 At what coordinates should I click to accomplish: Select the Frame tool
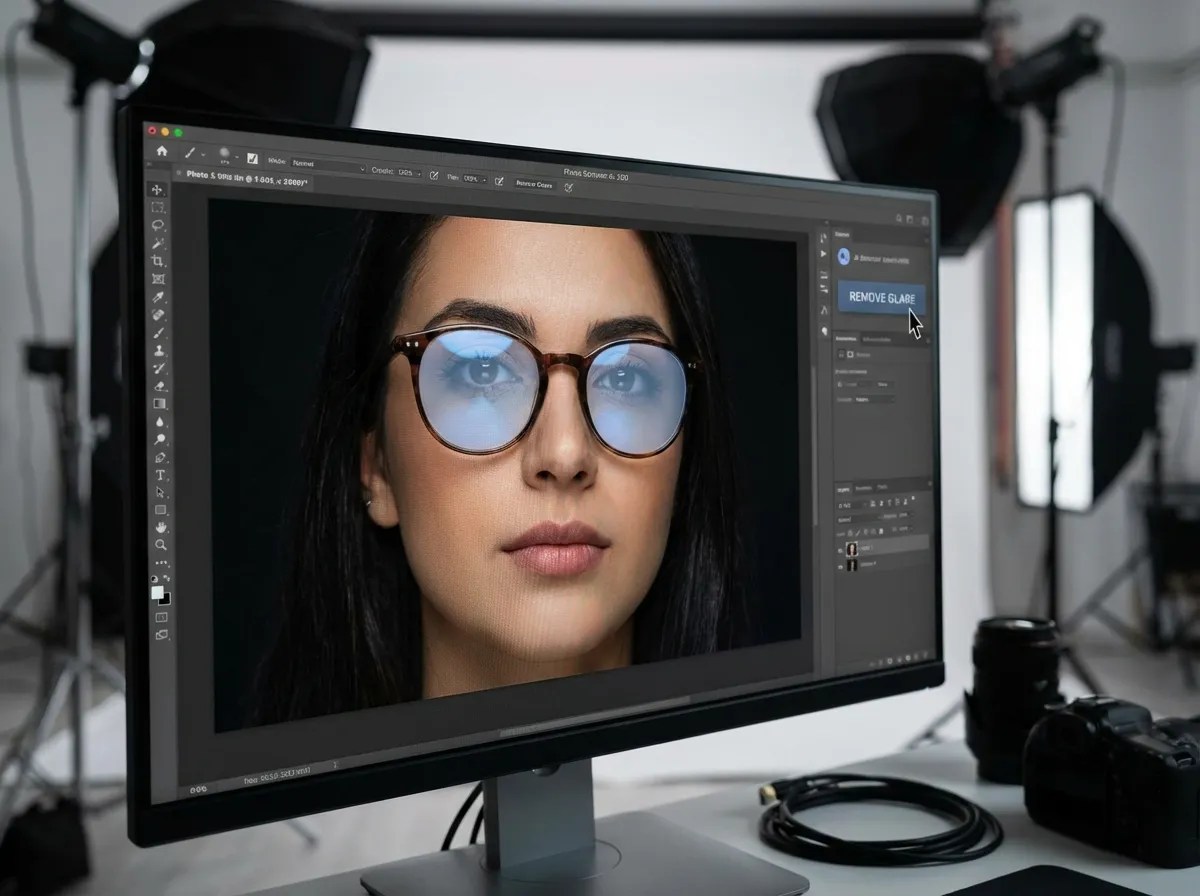coord(158,279)
